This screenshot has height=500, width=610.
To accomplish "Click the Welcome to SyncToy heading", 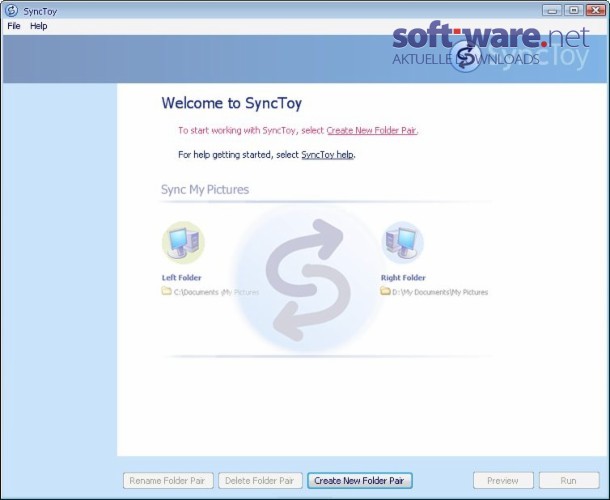I will [232, 103].
